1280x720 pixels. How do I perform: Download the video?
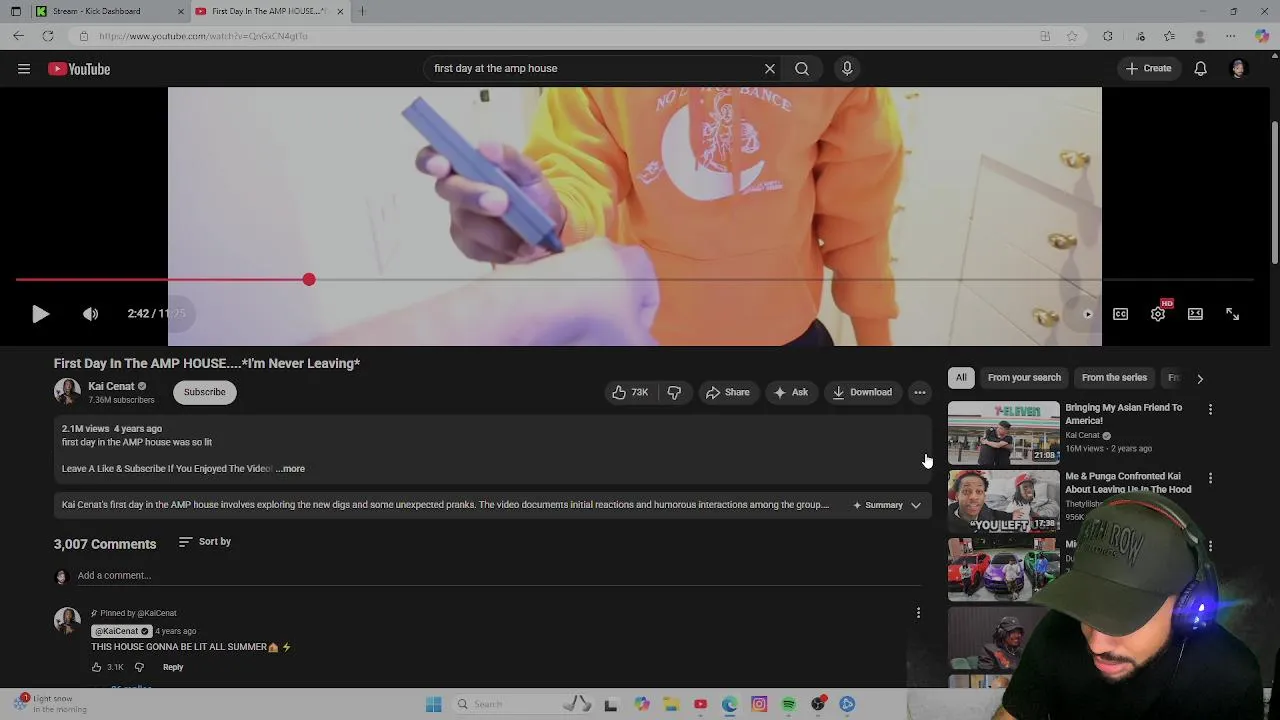(861, 392)
